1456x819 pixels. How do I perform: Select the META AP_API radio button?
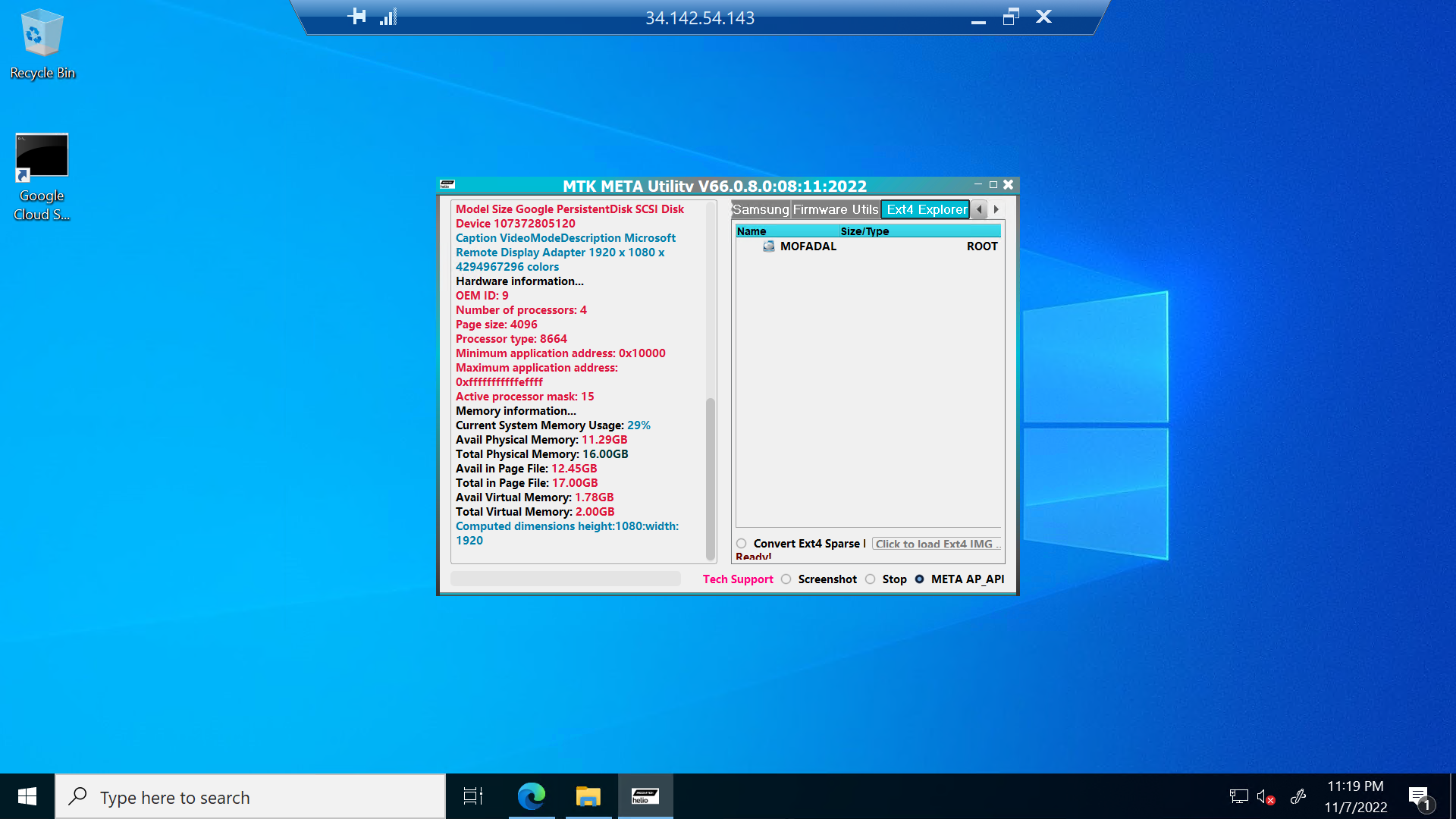tap(919, 579)
